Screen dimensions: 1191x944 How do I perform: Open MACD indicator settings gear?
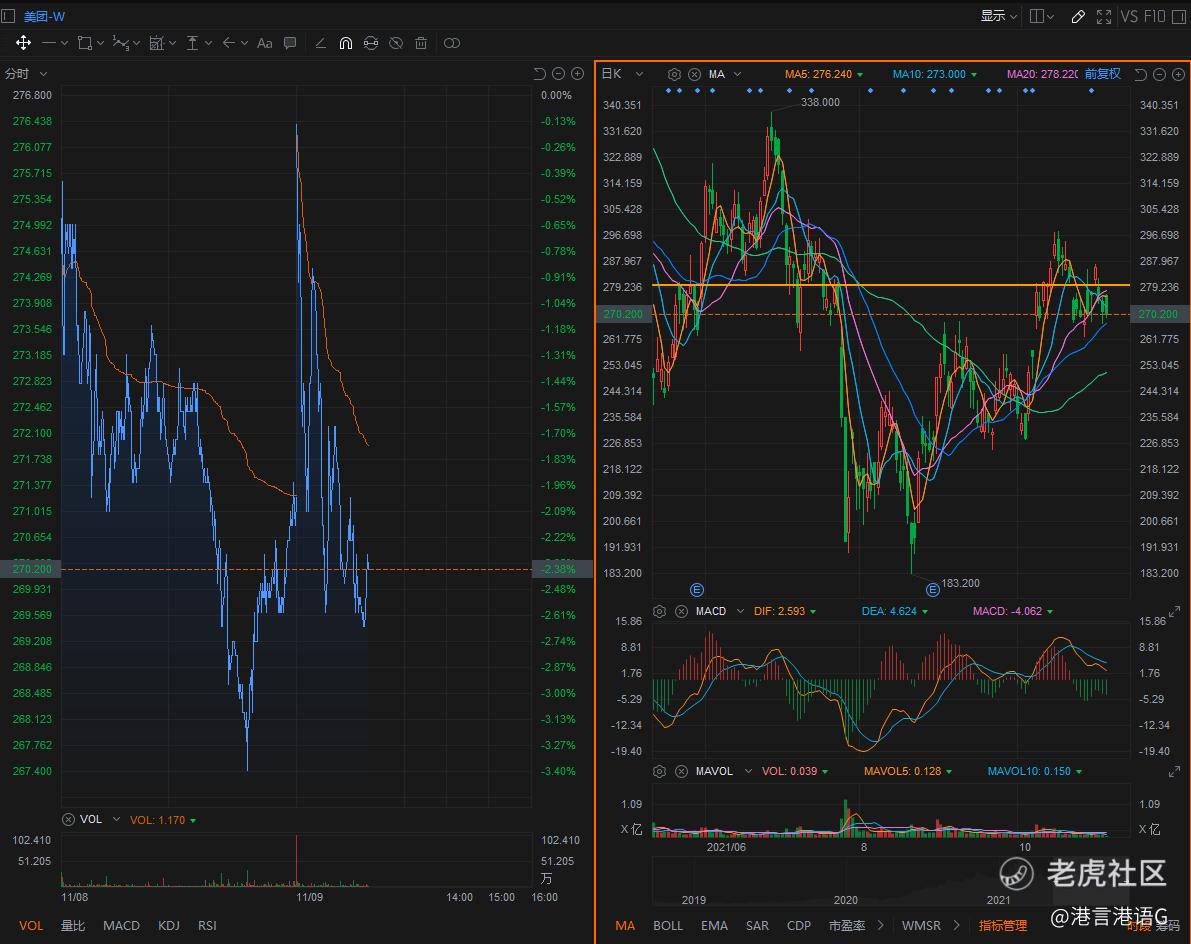(x=660, y=611)
